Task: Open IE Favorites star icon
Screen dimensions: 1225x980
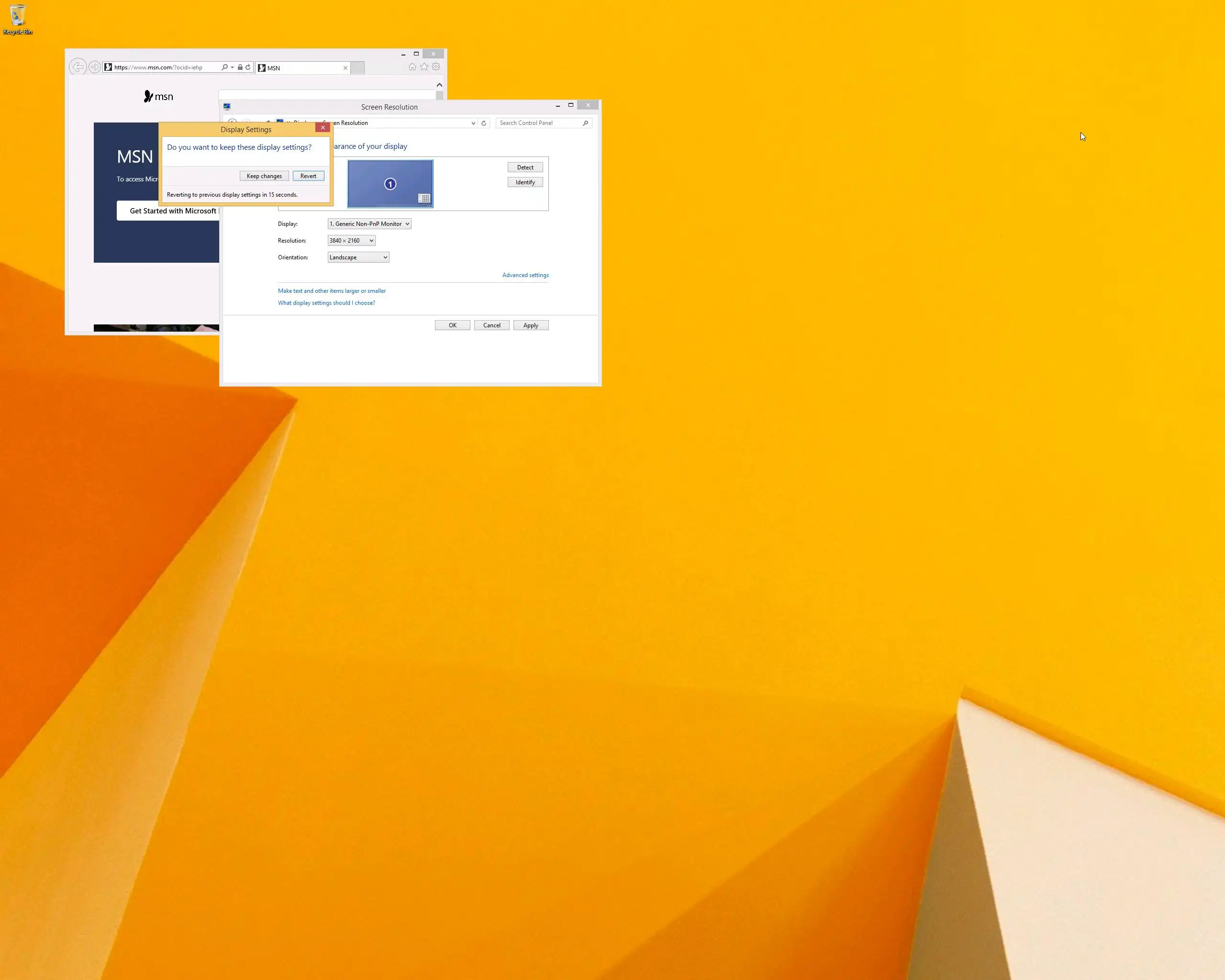Action: (x=424, y=67)
